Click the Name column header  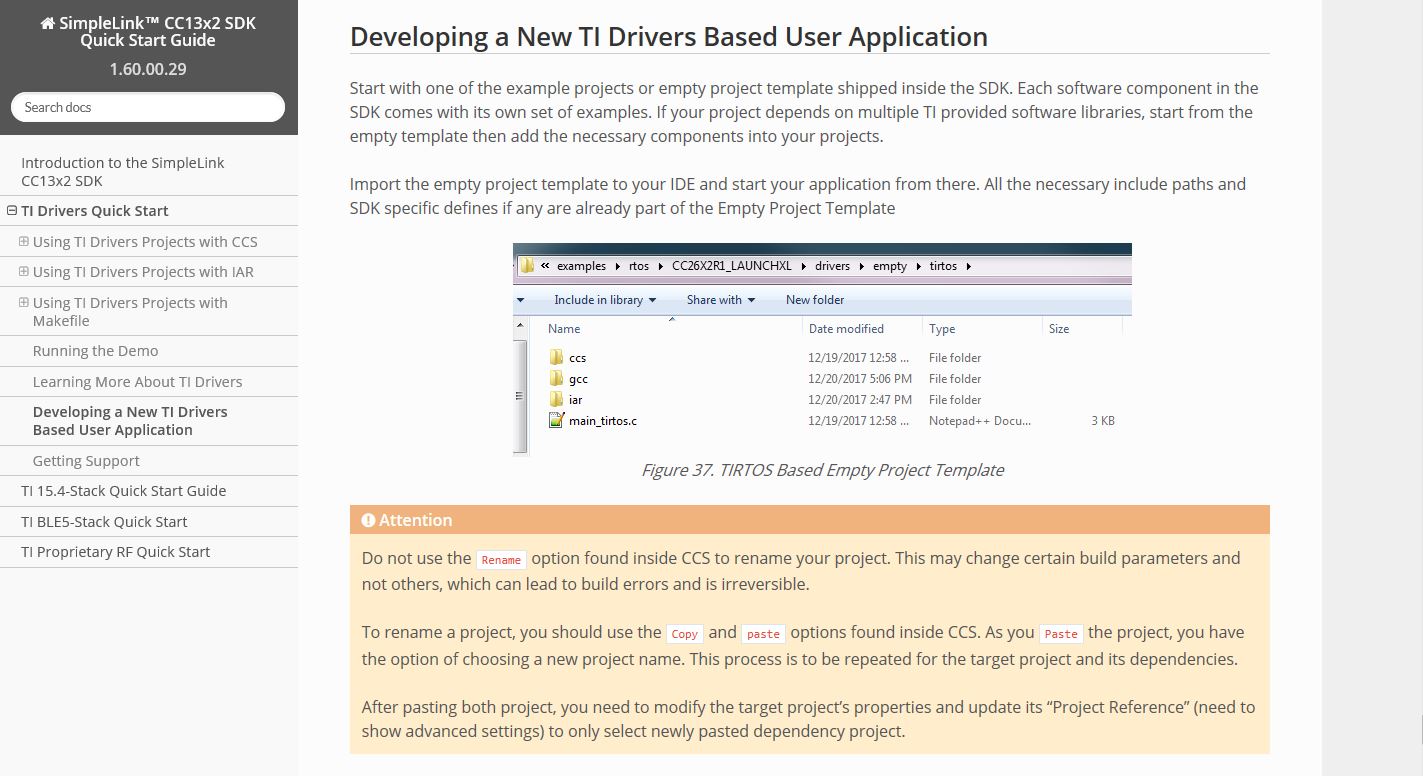(x=564, y=329)
